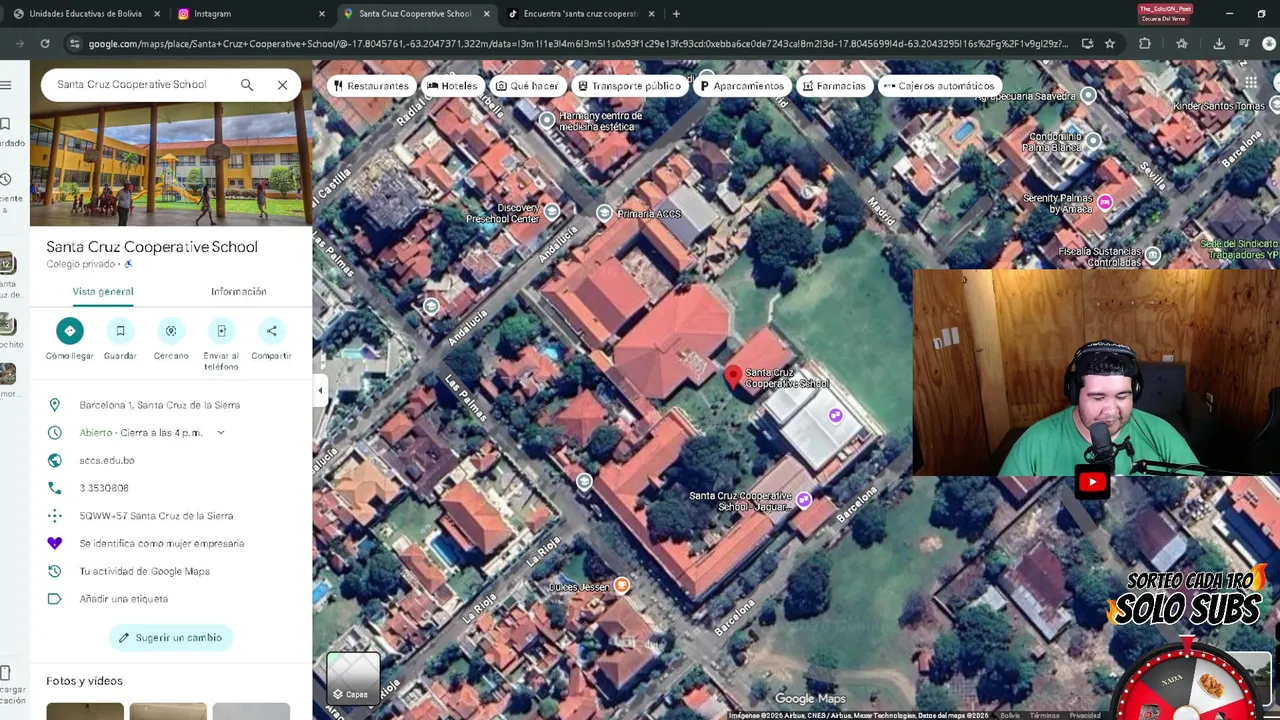The image size is (1280, 720).
Task: Click the Guardar bookmark icon
Action: 120,331
